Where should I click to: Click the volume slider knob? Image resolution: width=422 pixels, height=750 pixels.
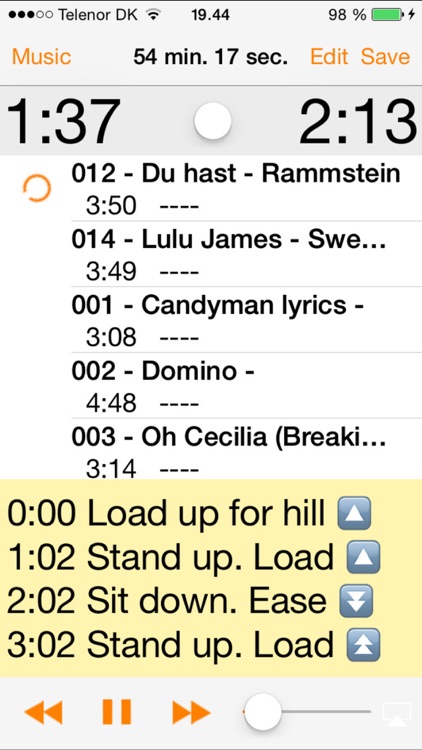pos(262,712)
